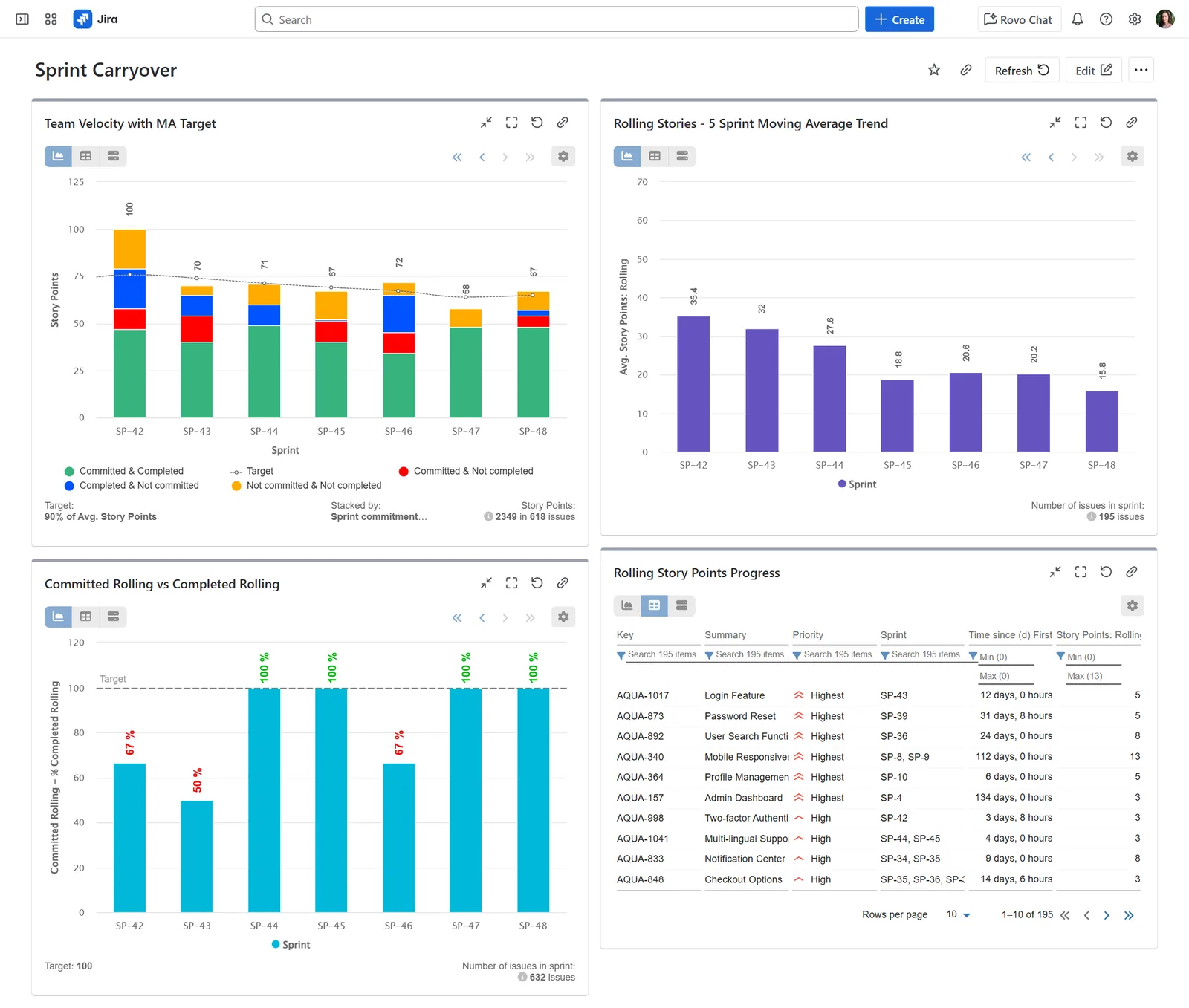The image size is (1189, 1008).
Task: Toggle the sidebar panel icon
Action: pyautogui.click(x=22, y=19)
